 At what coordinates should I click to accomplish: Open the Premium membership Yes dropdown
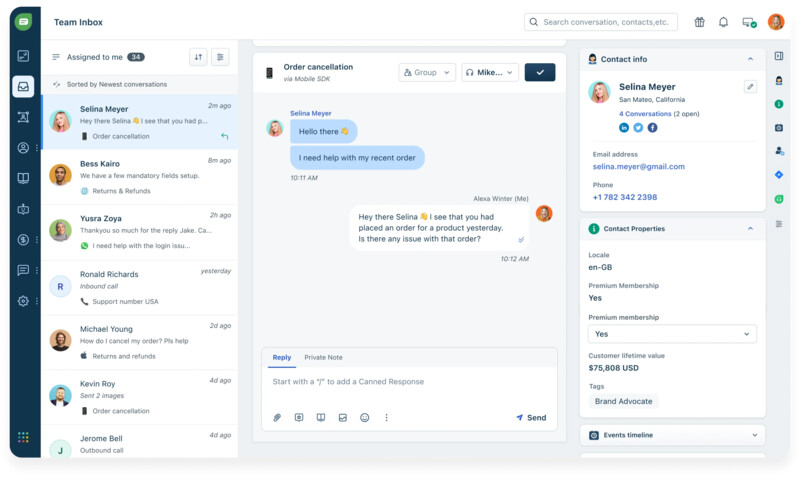coord(672,334)
